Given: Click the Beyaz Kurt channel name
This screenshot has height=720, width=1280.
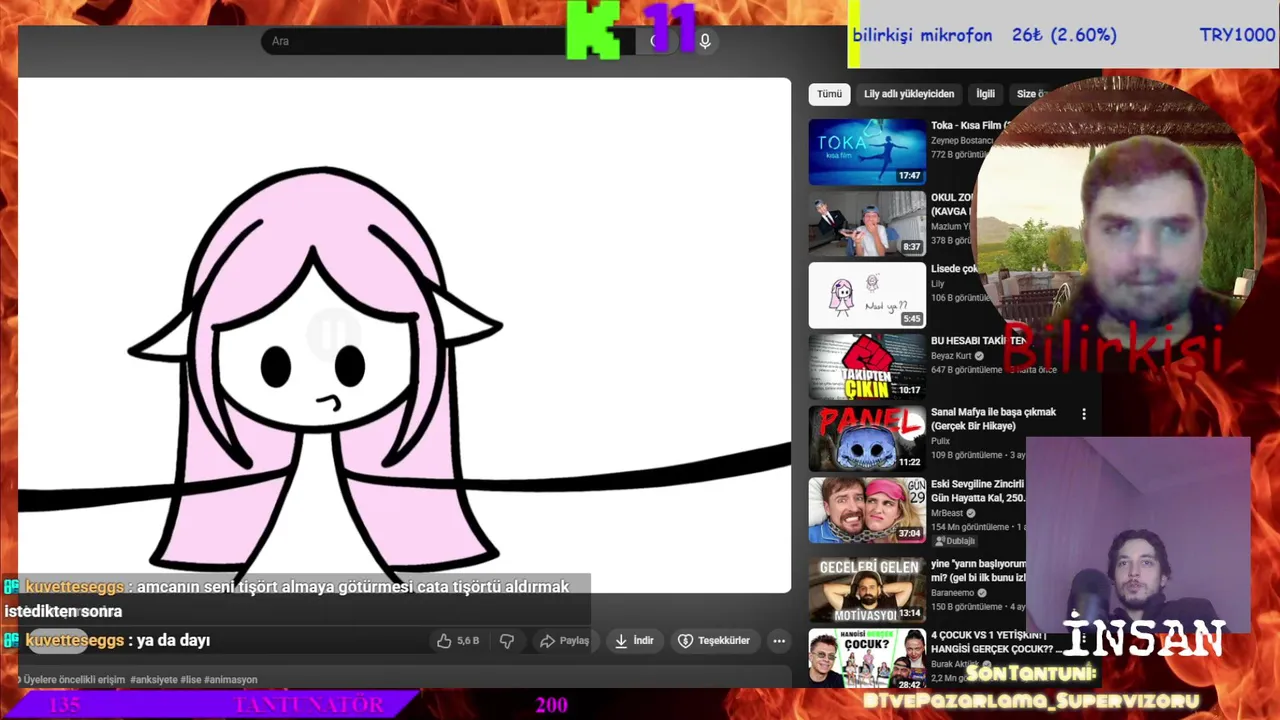Looking at the screenshot, I should click(x=952, y=356).
